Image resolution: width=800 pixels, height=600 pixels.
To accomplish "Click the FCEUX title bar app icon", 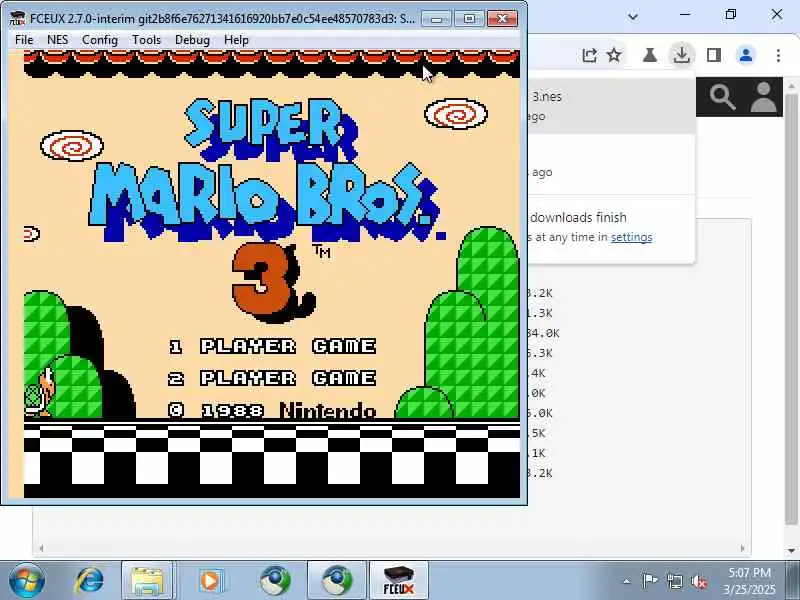I will click(x=17, y=19).
